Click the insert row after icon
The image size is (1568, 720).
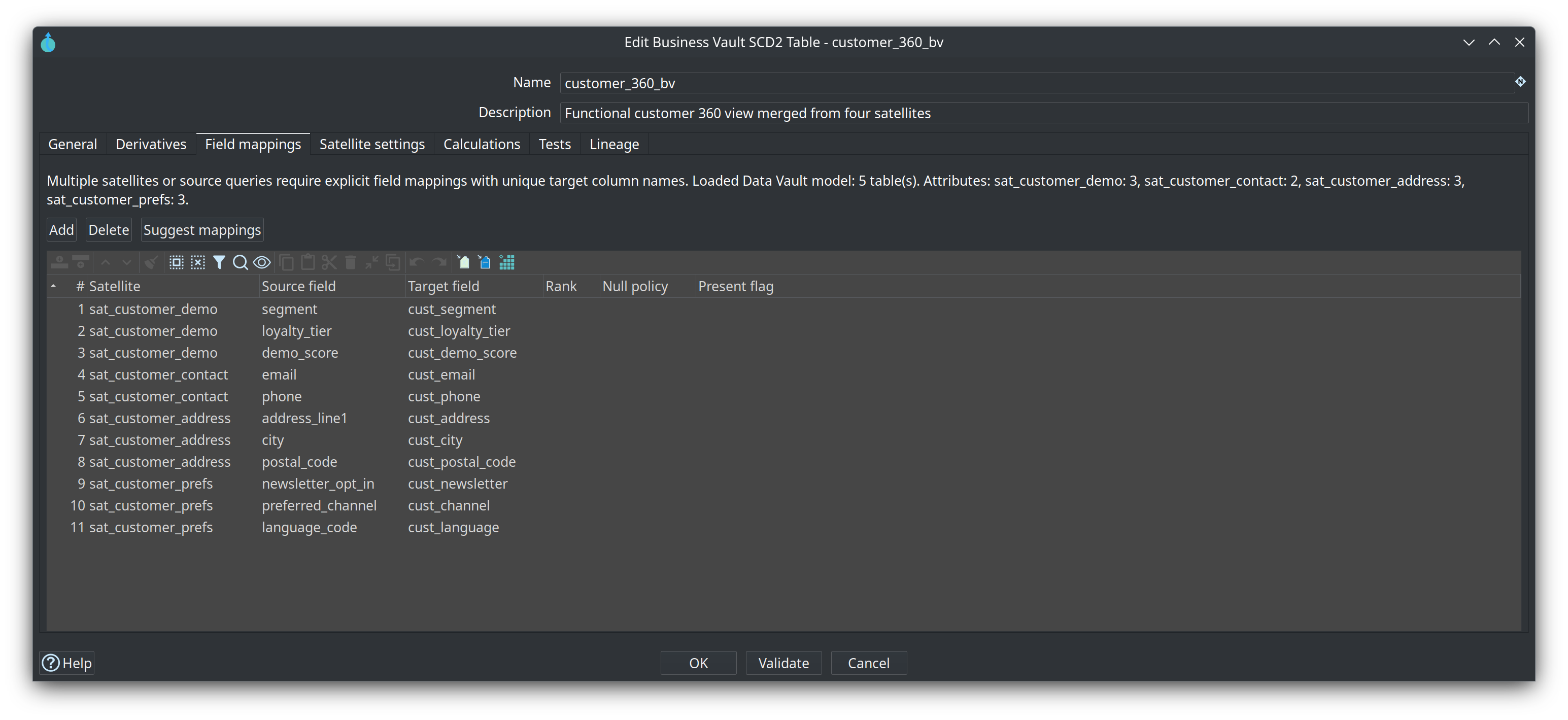80,262
